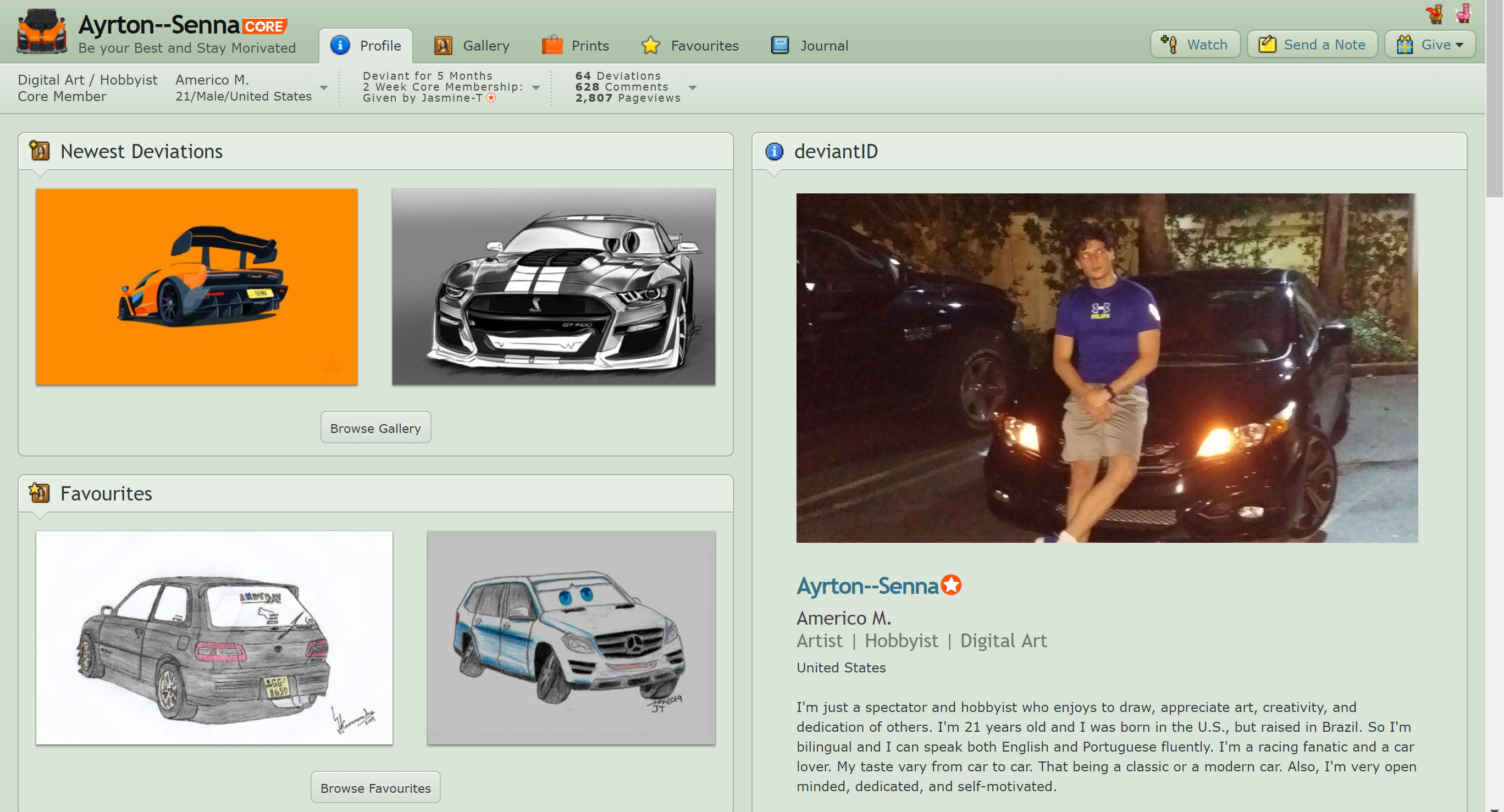1504x812 pixels.
Task: Click 'United States' under deviantID
Action: [x=841, y=668]
